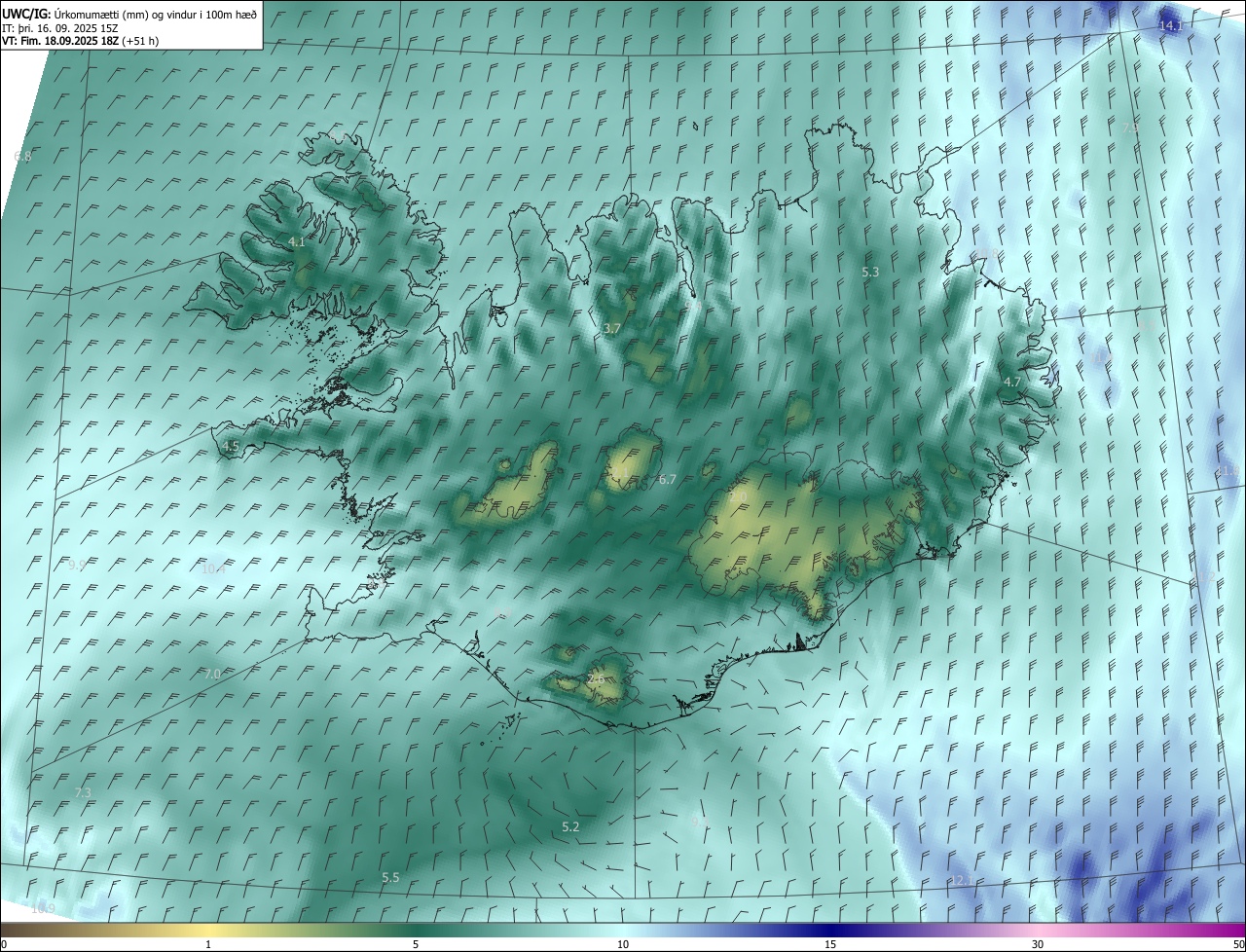Click the 6.7 value label on the map

(x=667, y=479)
